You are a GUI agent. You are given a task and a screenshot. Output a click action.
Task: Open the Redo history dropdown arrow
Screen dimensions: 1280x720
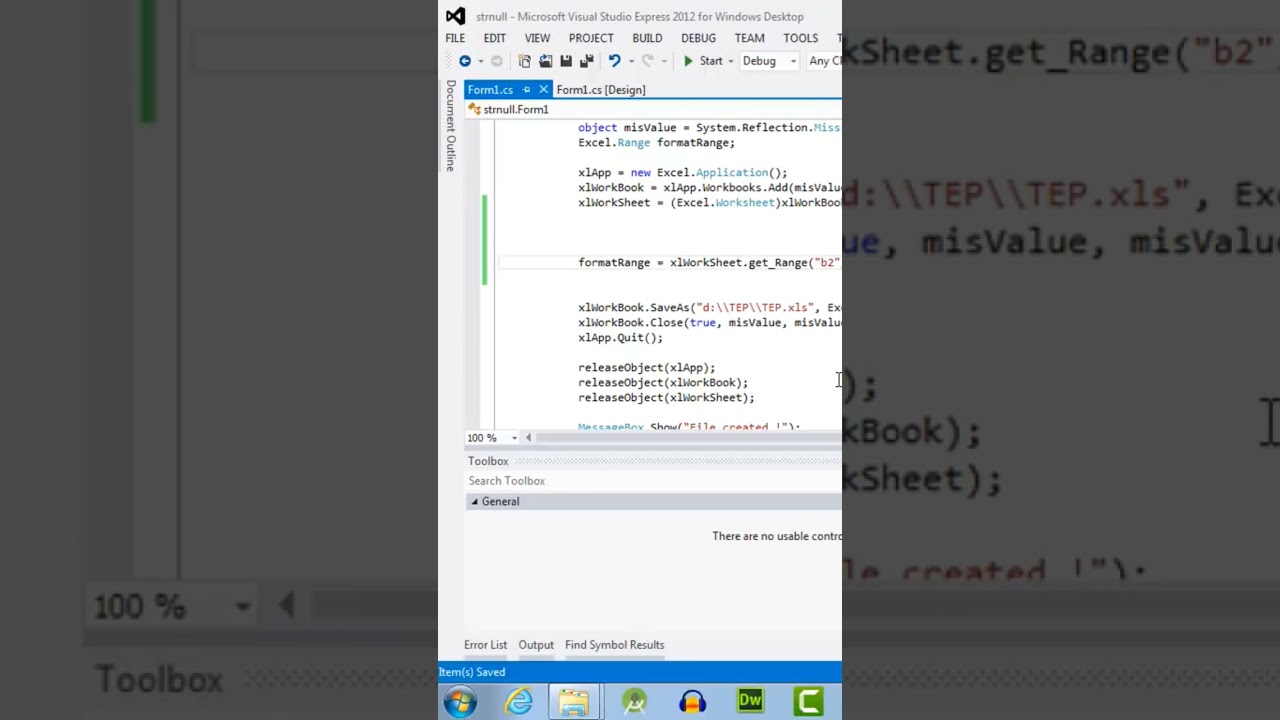coord(663,61)
